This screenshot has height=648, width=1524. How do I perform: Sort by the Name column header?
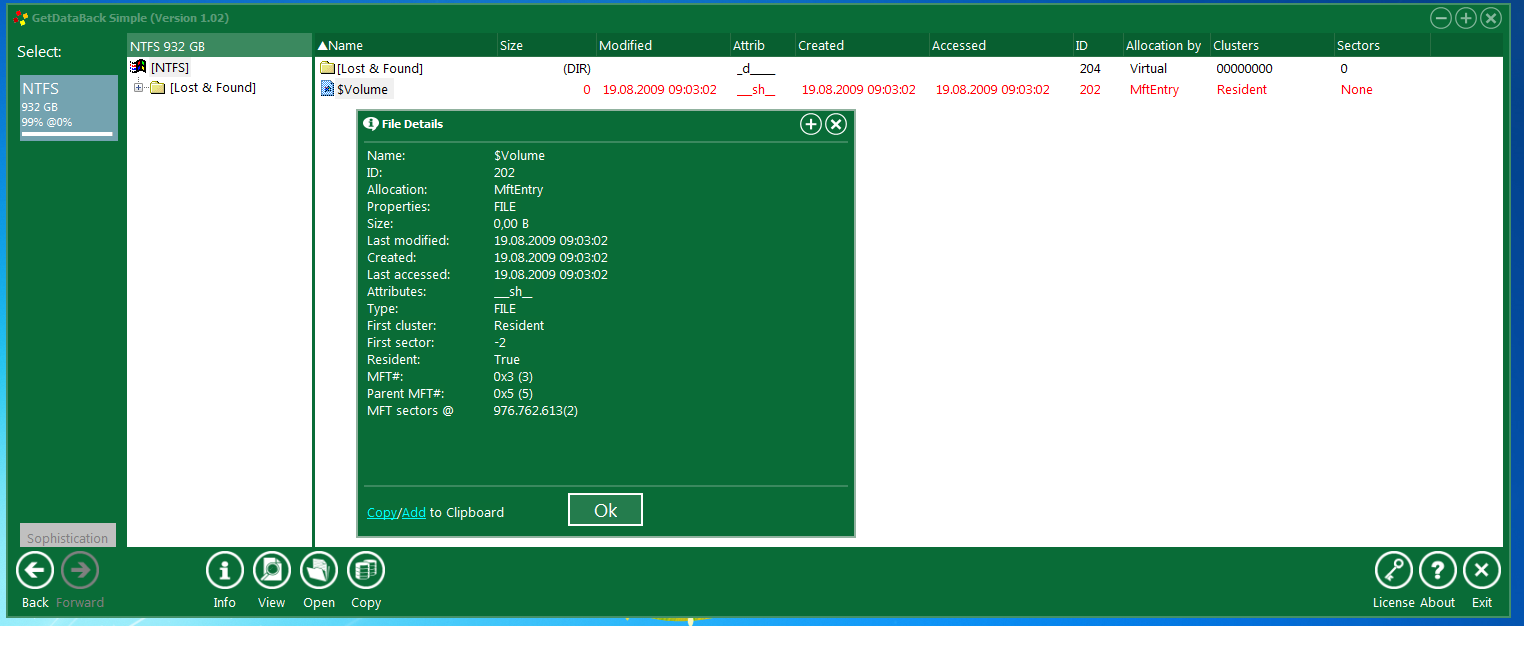point(406,45)
